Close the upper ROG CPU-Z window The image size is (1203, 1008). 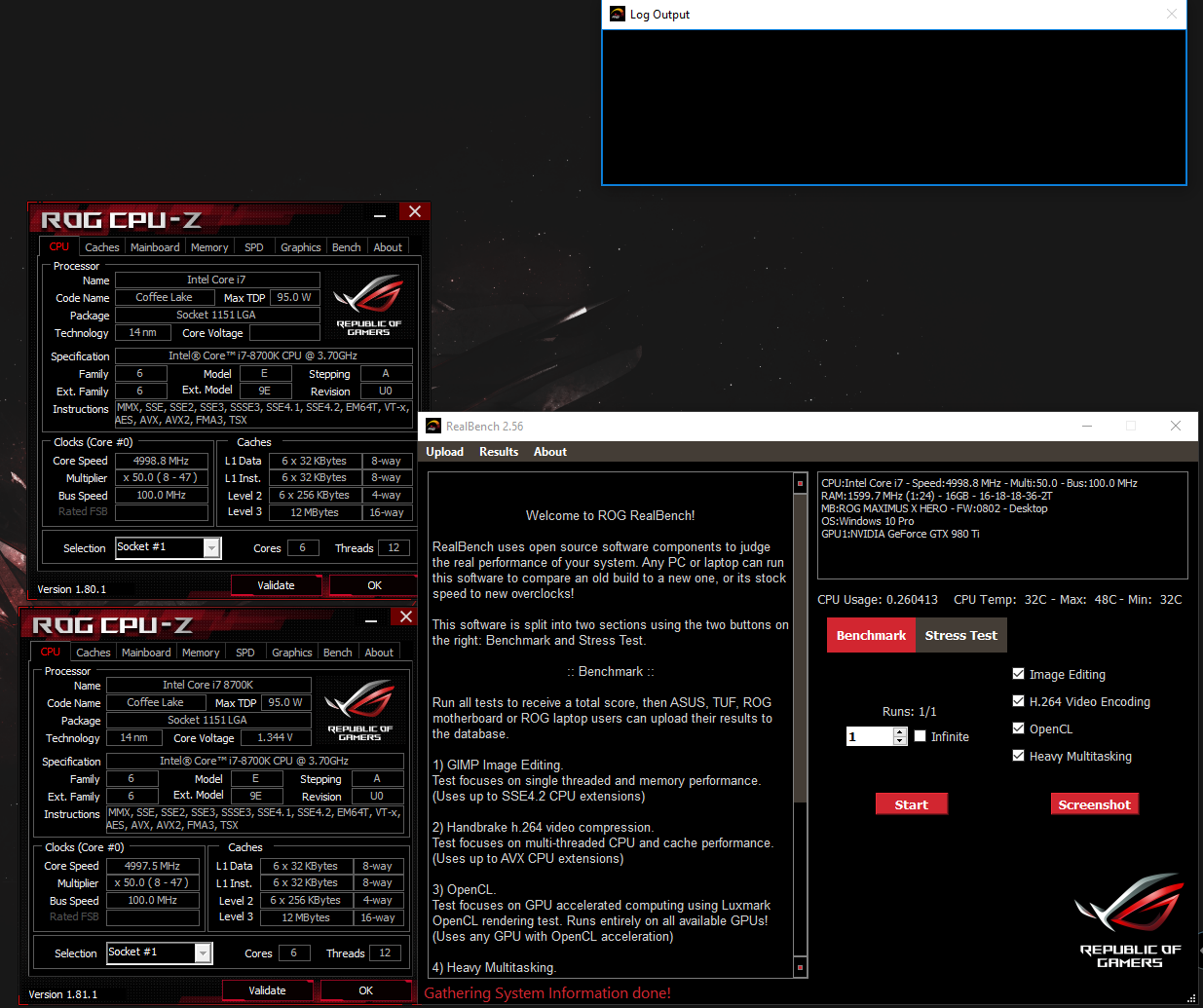point(414,212)
